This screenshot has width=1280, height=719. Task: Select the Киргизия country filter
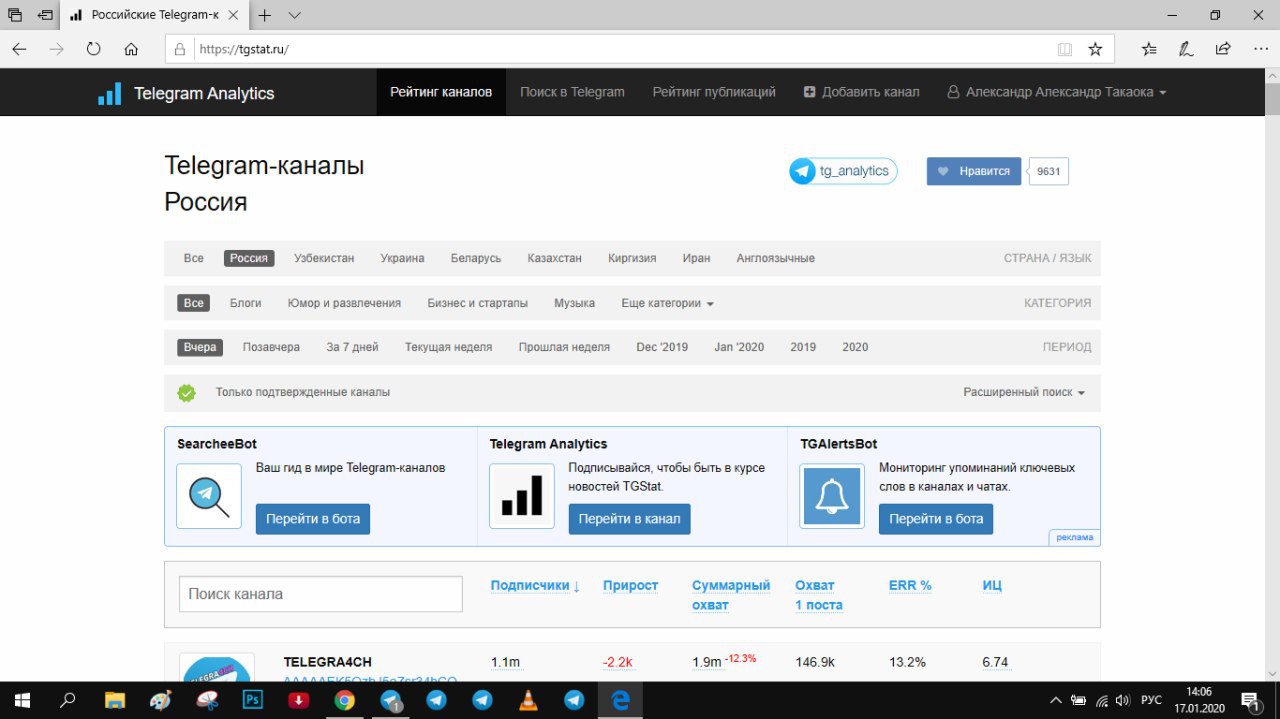[x=632, y=258]
